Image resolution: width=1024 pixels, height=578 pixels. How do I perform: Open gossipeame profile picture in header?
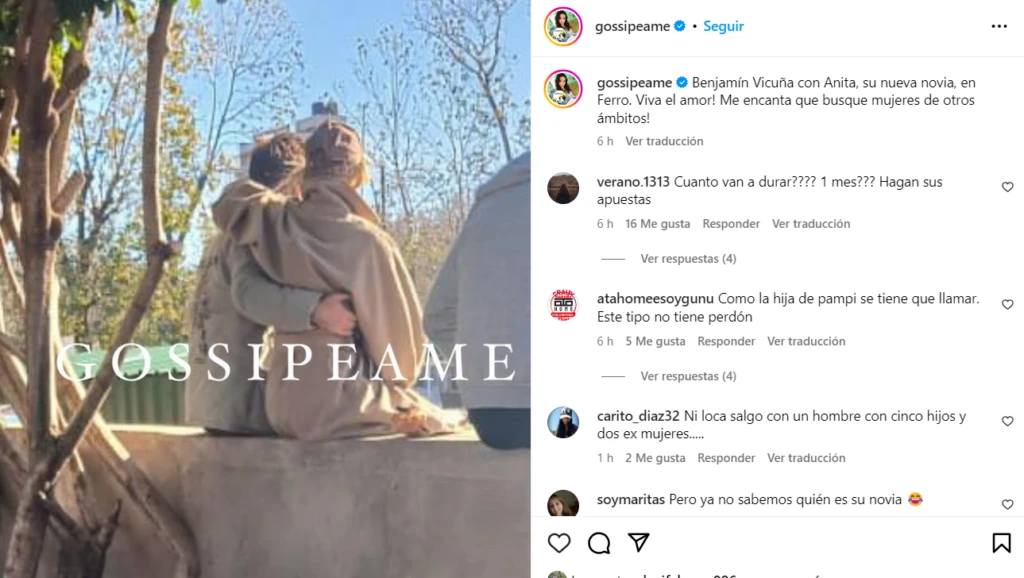pos(563,26)
